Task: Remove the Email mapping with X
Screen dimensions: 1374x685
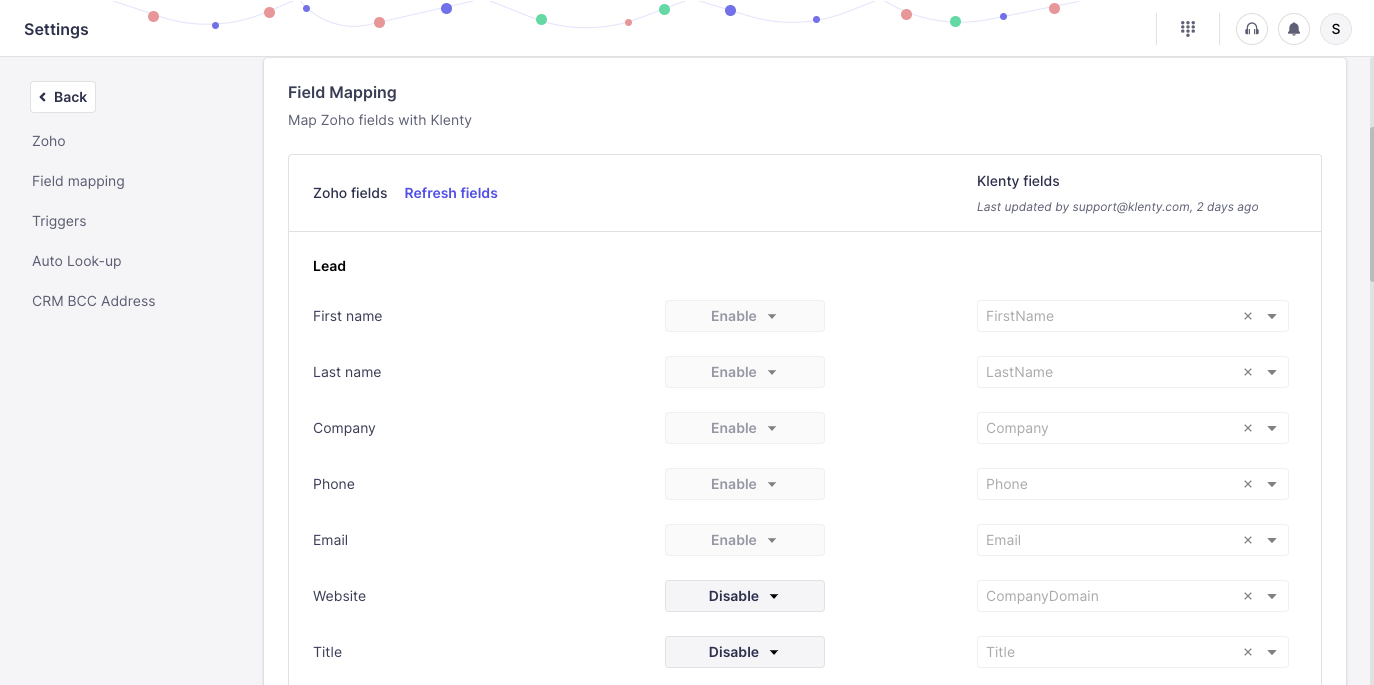Action: pos(1248,540)
